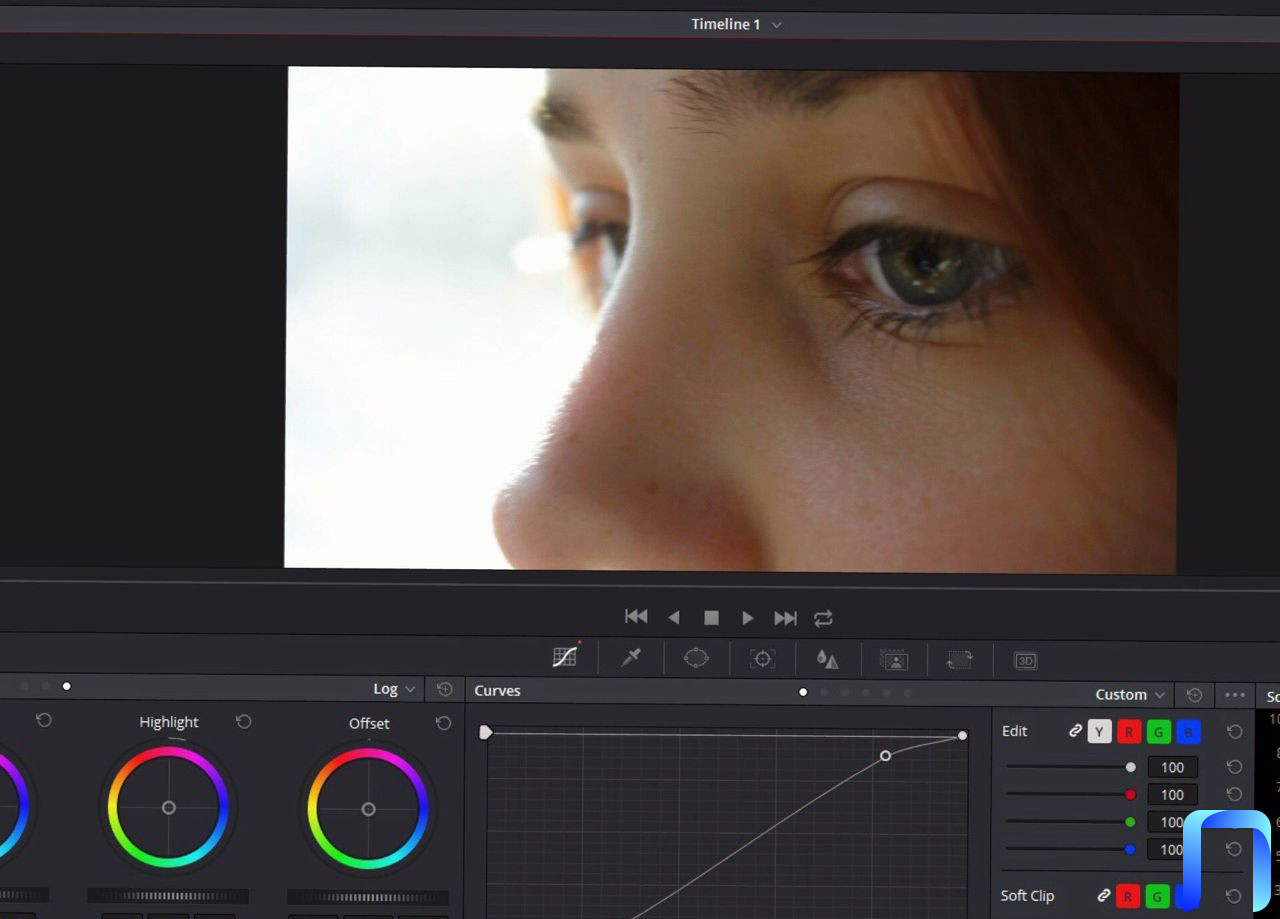Open the Key palette

(x=894, y=660)
